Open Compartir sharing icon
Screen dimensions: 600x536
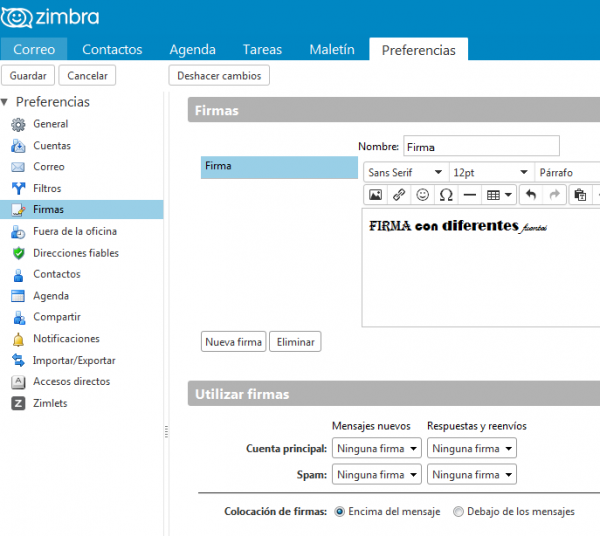(18, 318)
